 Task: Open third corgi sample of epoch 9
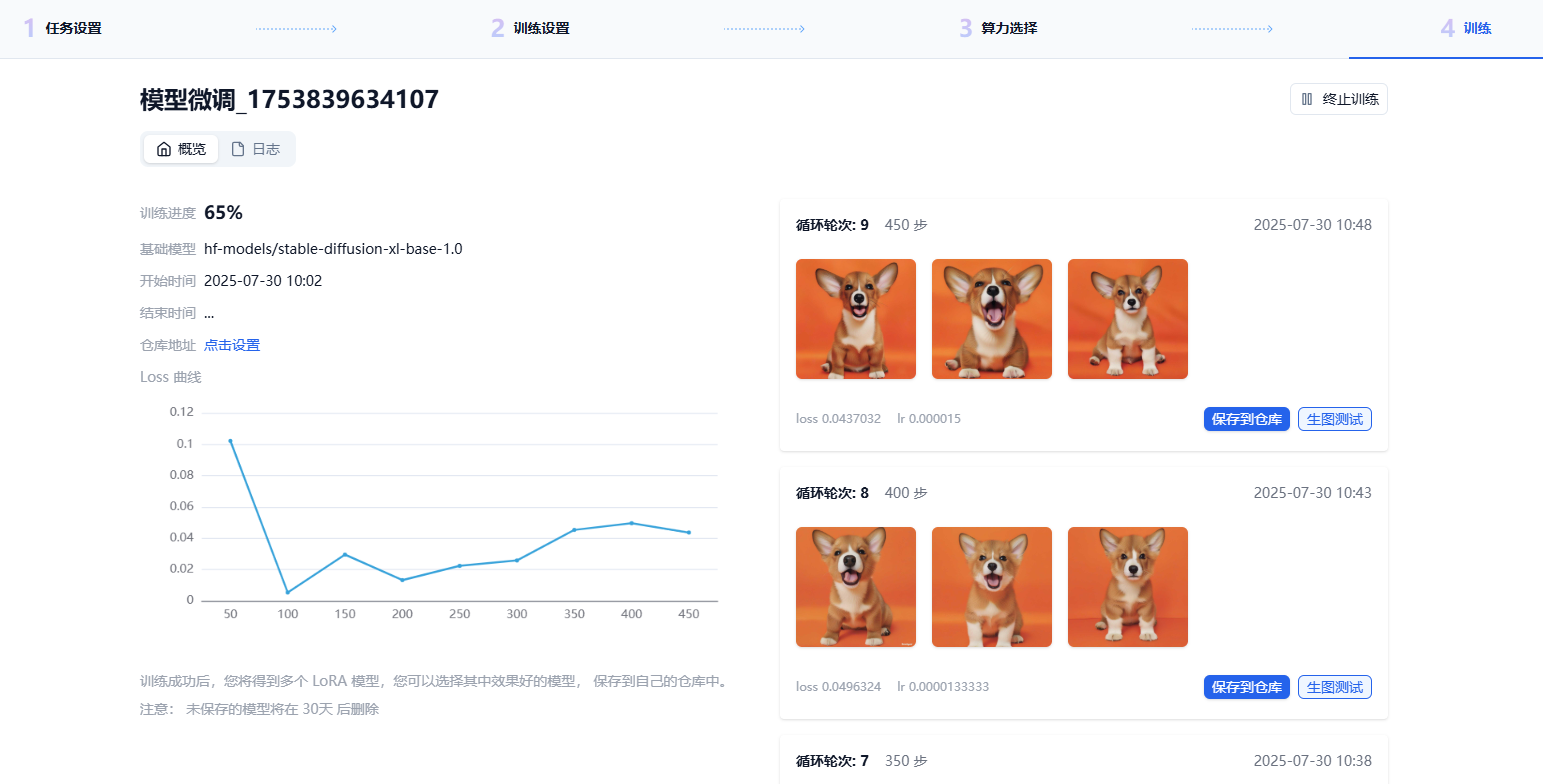[1128, 319]
